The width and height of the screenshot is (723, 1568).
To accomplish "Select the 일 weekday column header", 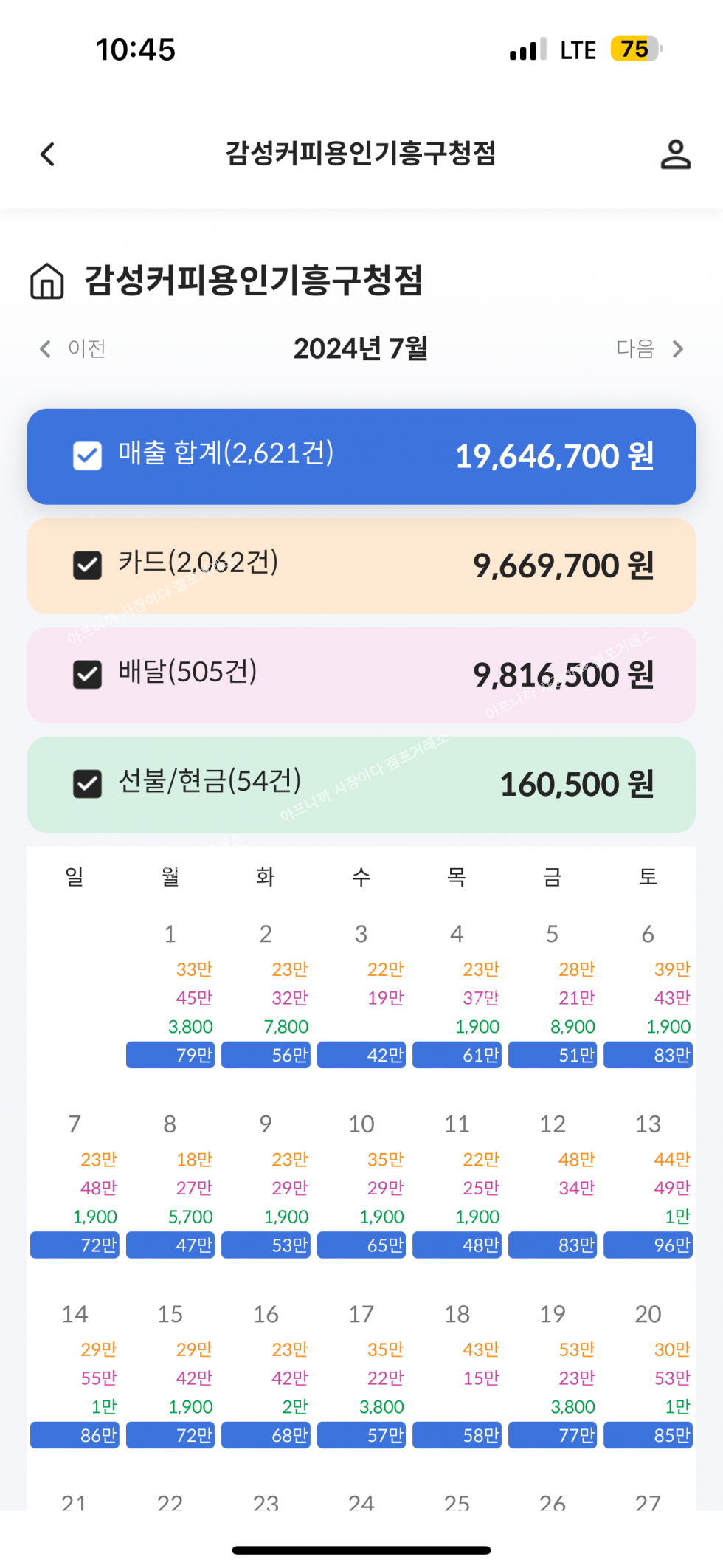I will pyautogui.click(x=75, y=876).
